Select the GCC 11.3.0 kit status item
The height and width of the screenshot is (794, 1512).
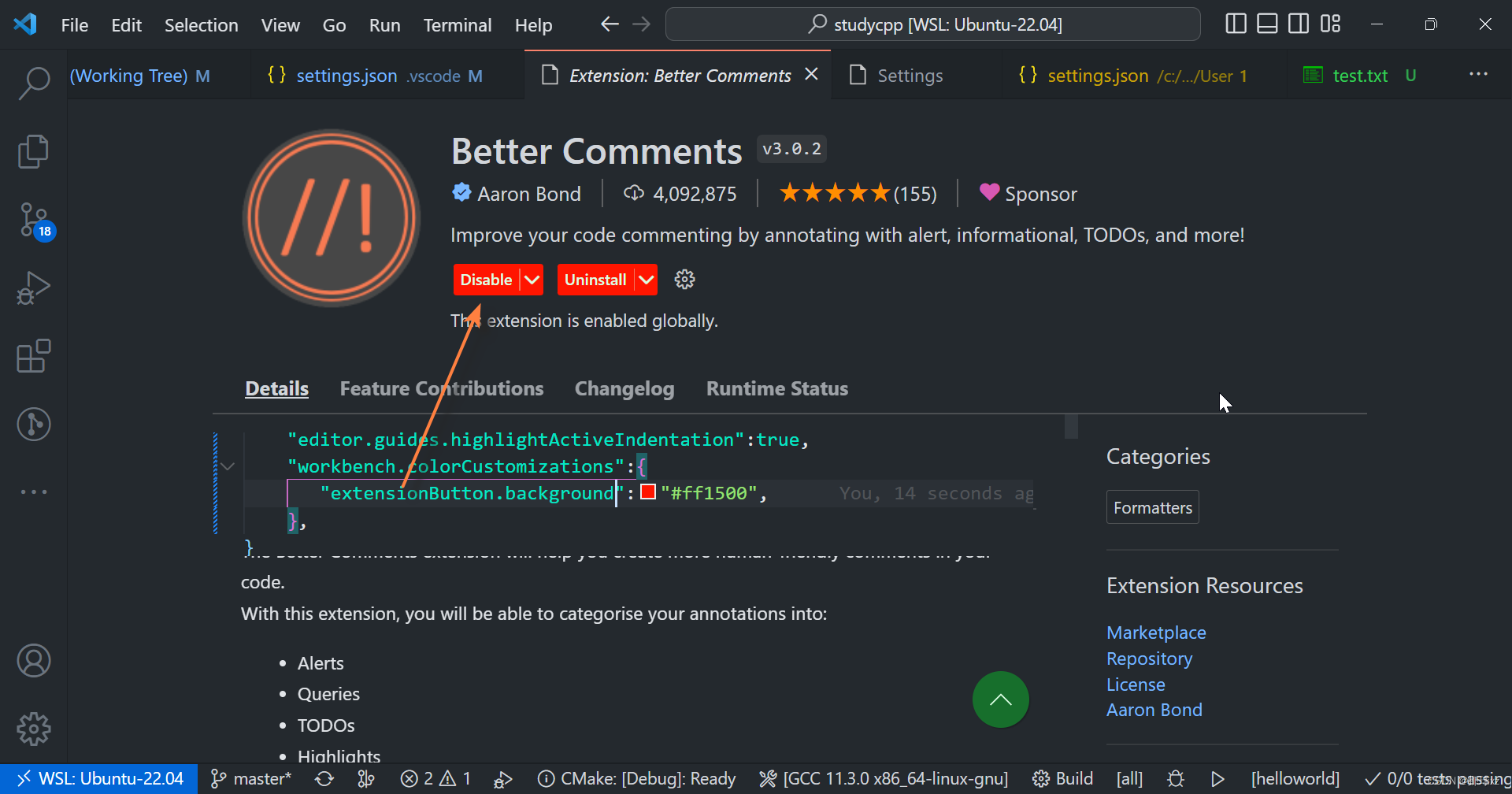(884, 779)
